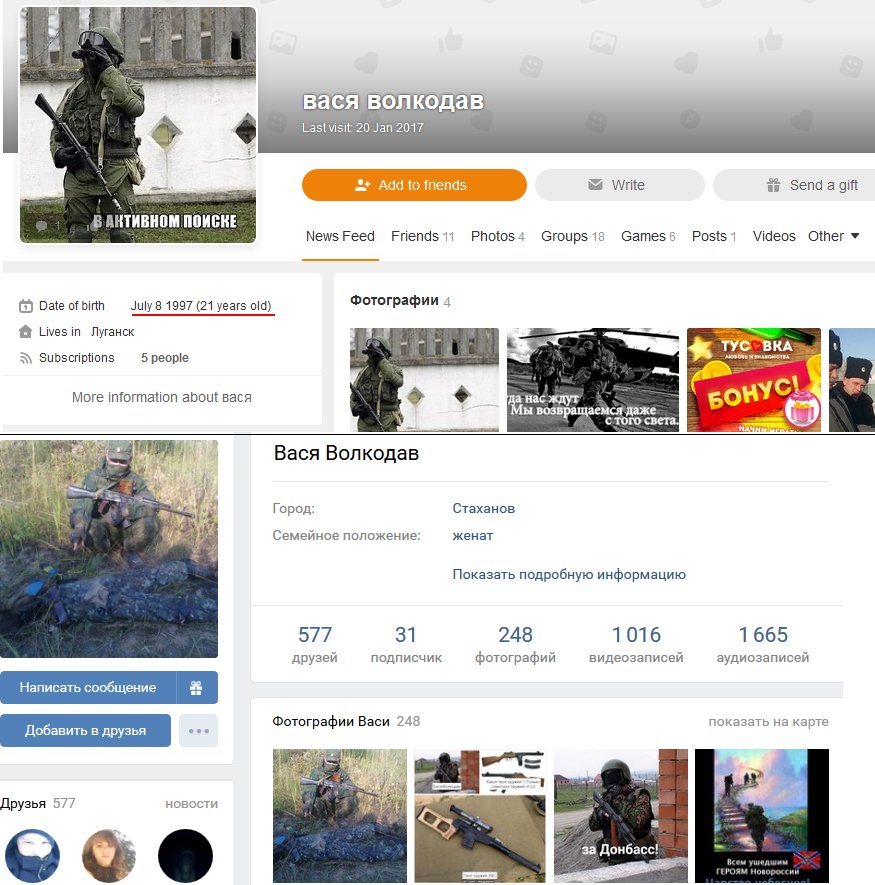Open the Groups tab
This screenshot has height=885, width=875.
[572, 236]
